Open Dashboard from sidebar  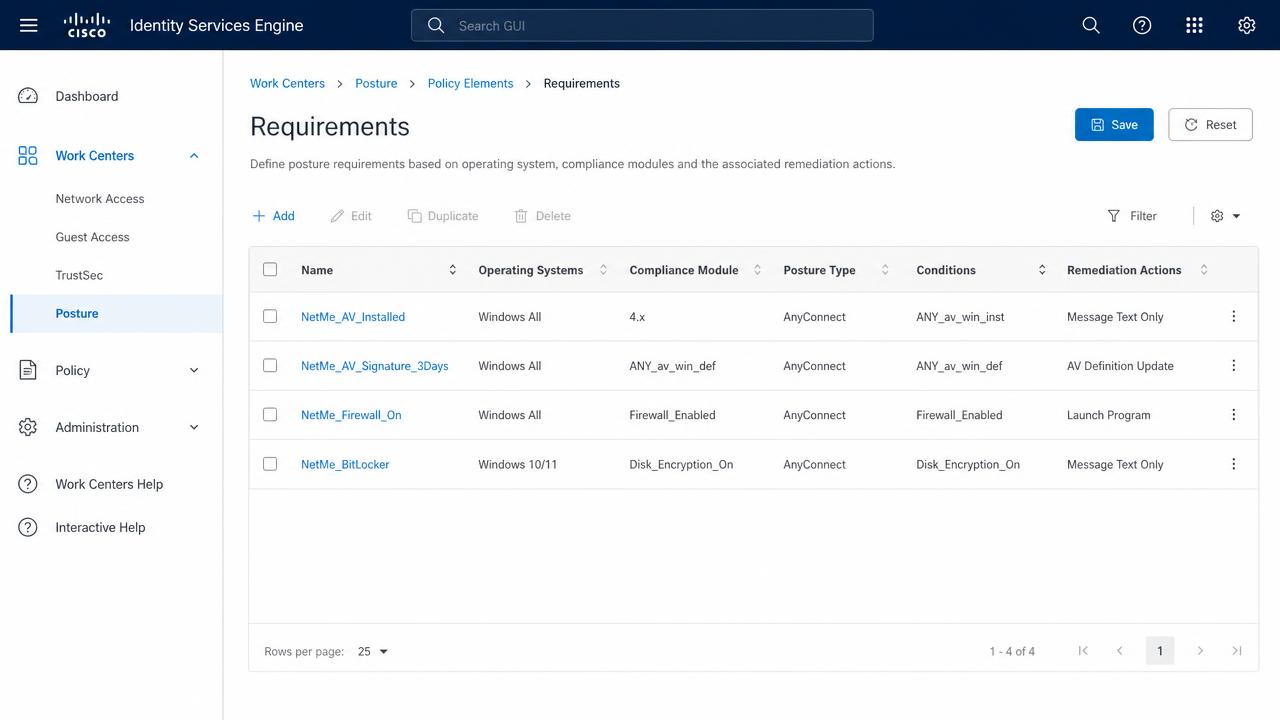point(87,96)
